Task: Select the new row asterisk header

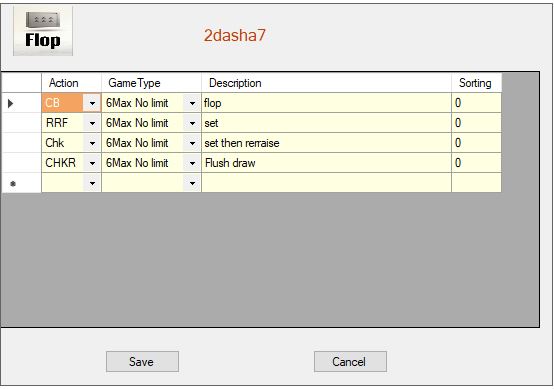Action: click(13, 183)
